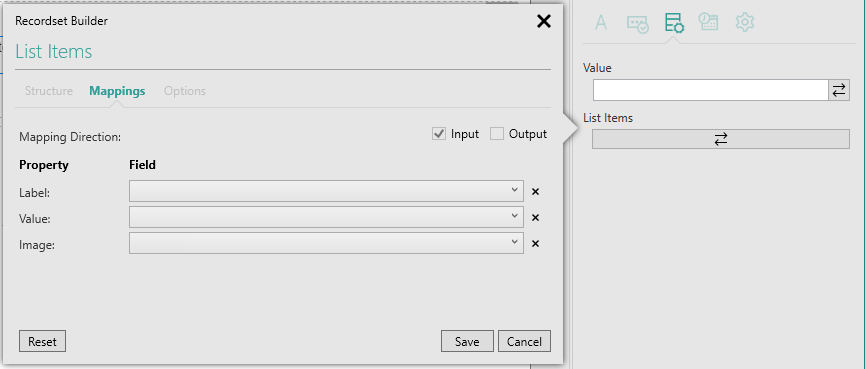
Task: Open the gear settings properties icon
Action: 745,22
